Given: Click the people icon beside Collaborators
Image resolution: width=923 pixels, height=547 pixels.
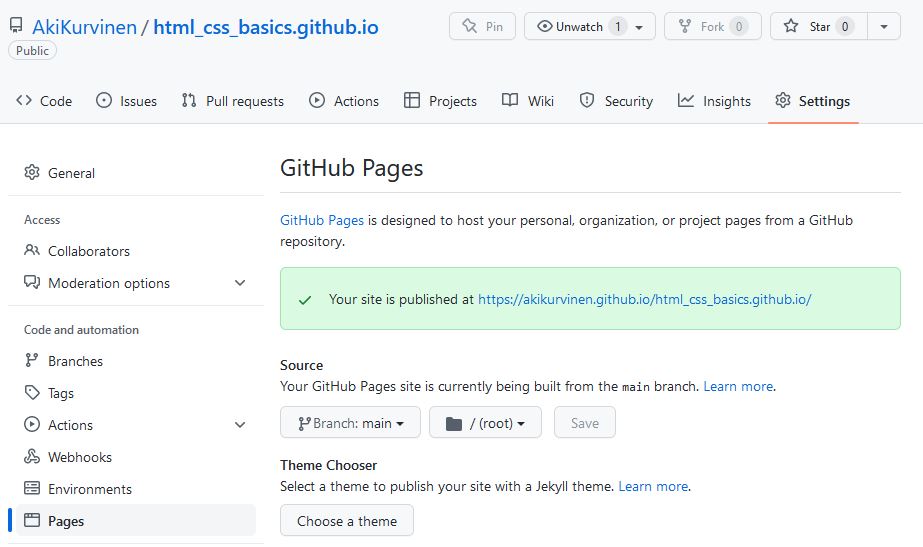Looking at the screenshot, I should pos(32,250).
